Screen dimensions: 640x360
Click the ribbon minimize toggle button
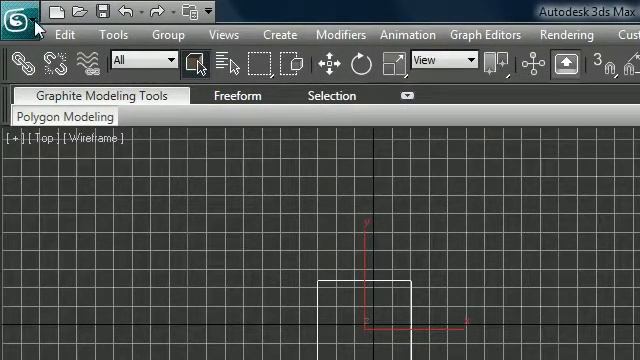[x=407, y=96]
